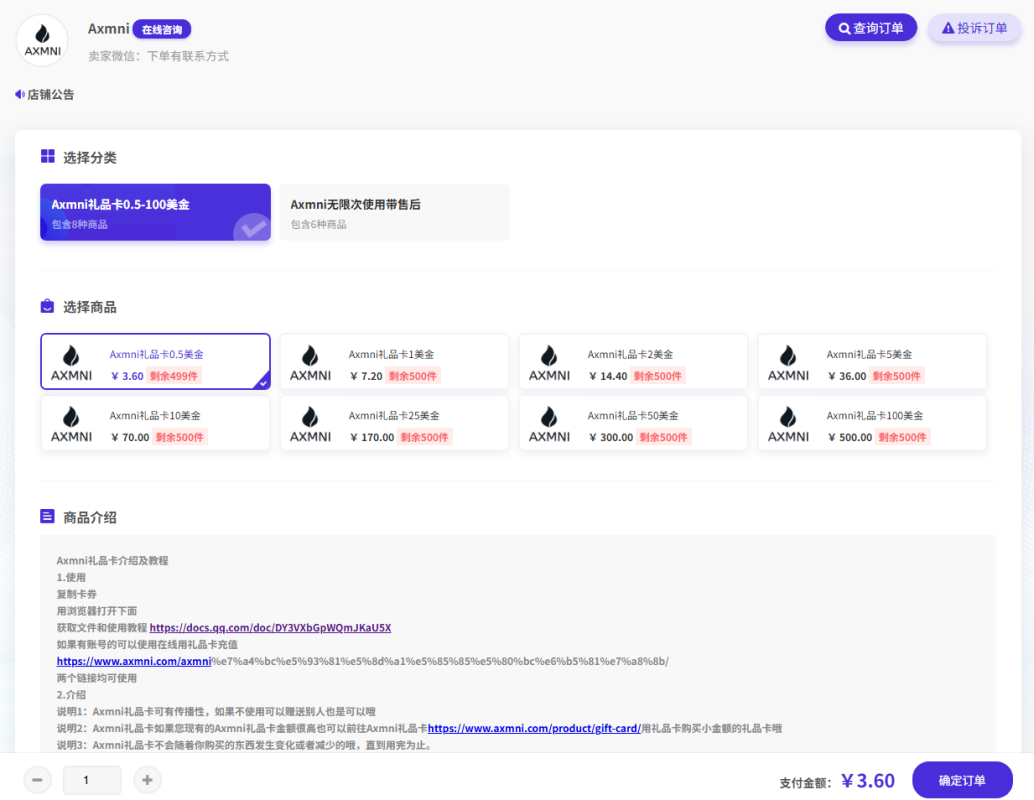Click the 选择商品 shopping bag icon
The height and width of the screenshot is (800, 1034).
(x=47, y=306)
